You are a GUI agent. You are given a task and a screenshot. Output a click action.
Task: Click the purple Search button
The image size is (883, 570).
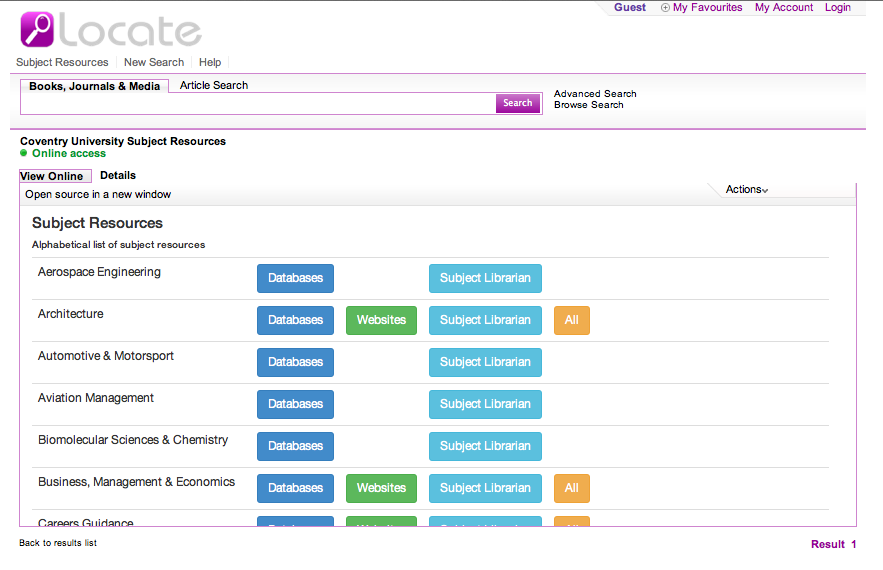(x=518, y=103)
